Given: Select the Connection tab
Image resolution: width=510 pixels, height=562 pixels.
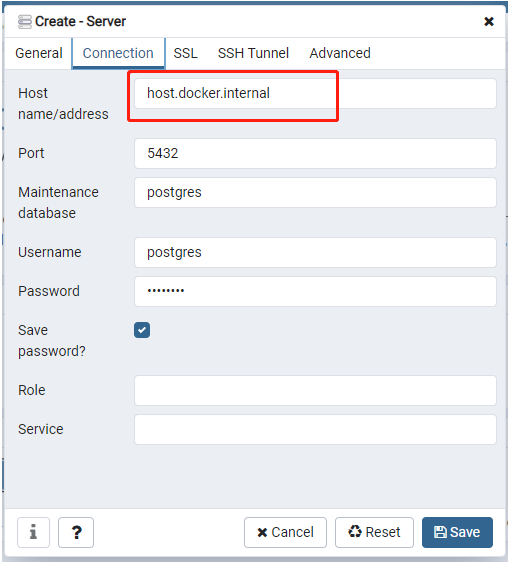Looking at the screenshot, I should pos(118,53).
